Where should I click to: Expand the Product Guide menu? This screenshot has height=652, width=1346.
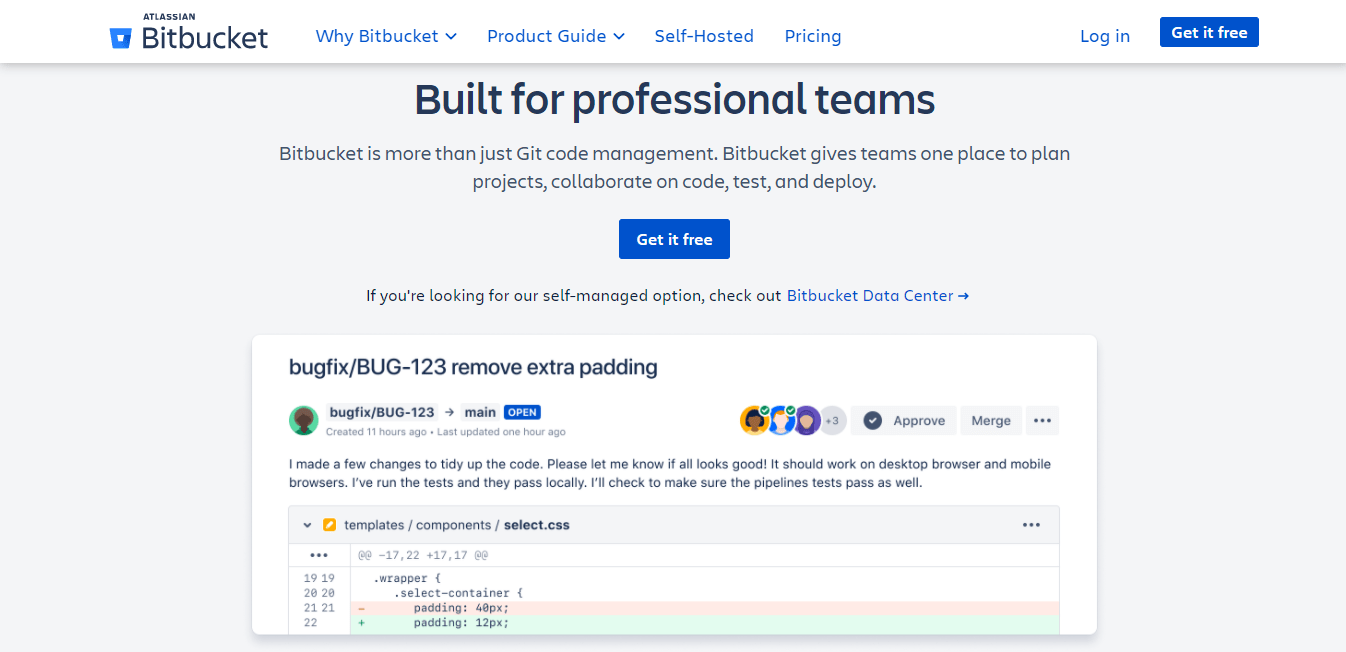[x=555, y=36]
